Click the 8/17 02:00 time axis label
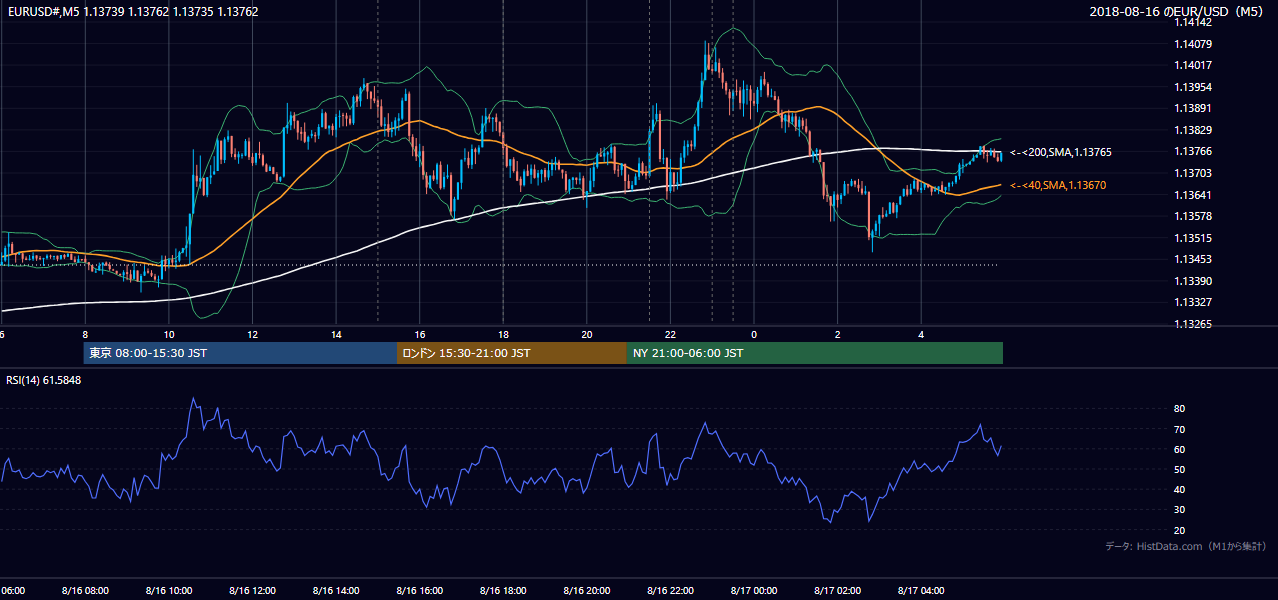 838,591
